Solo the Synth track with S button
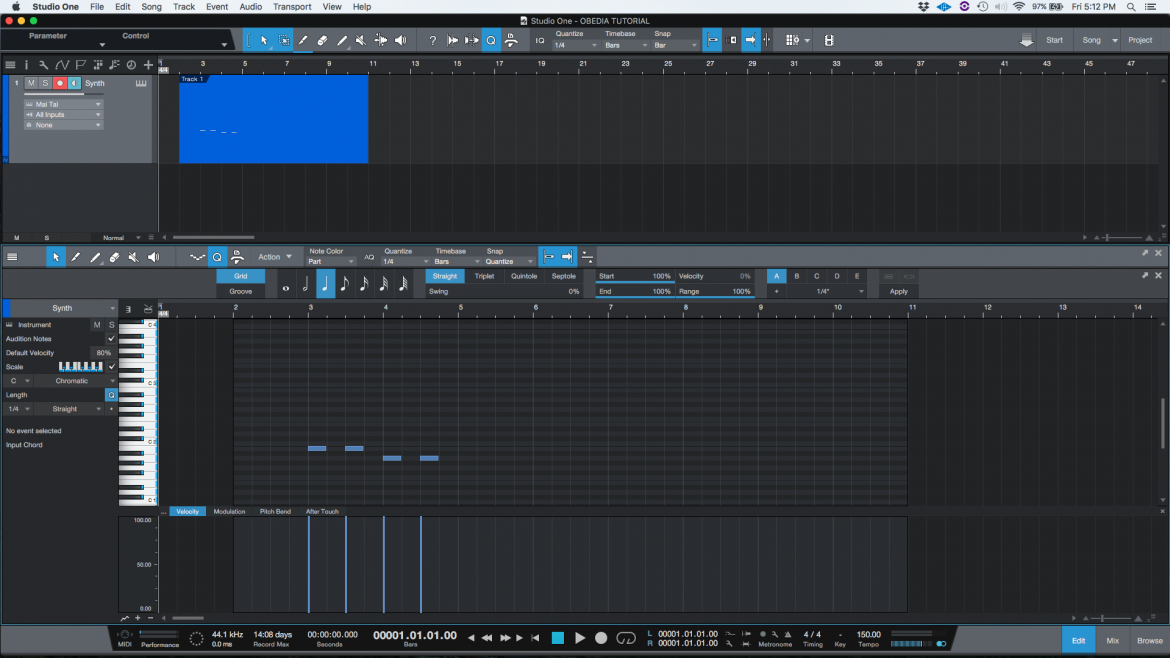Image resolution: width=1170 pixels, height=658 pixels. [45, 84]
